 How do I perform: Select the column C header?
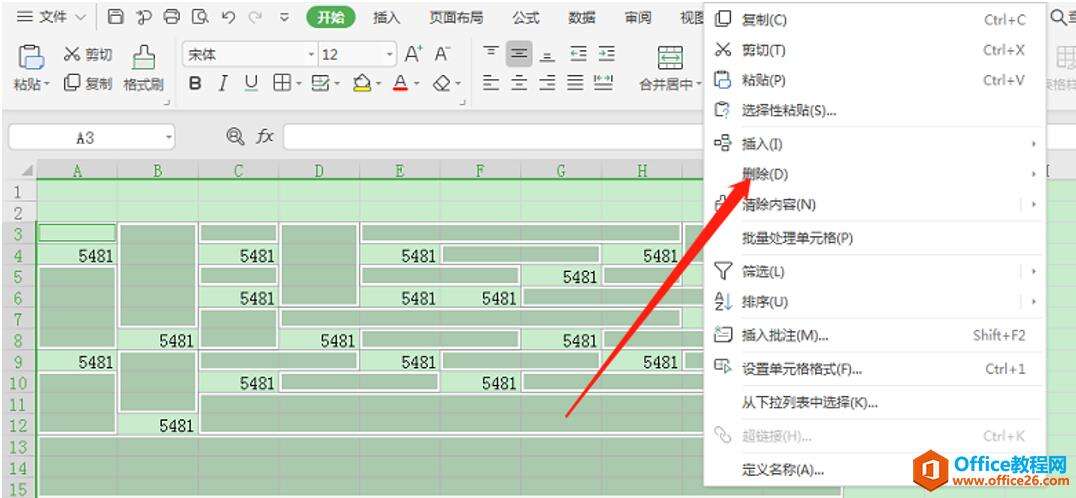click(238, 170)
